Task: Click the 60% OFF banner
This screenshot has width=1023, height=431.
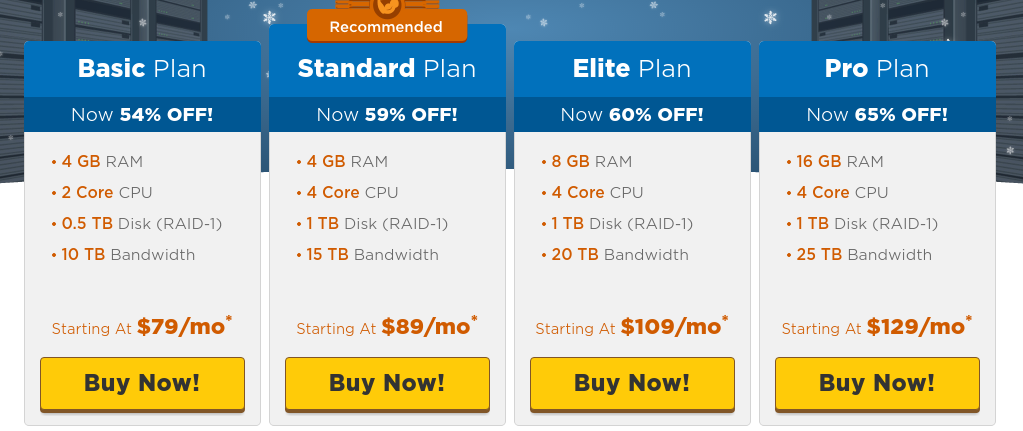Action: (x=632, y=115)
